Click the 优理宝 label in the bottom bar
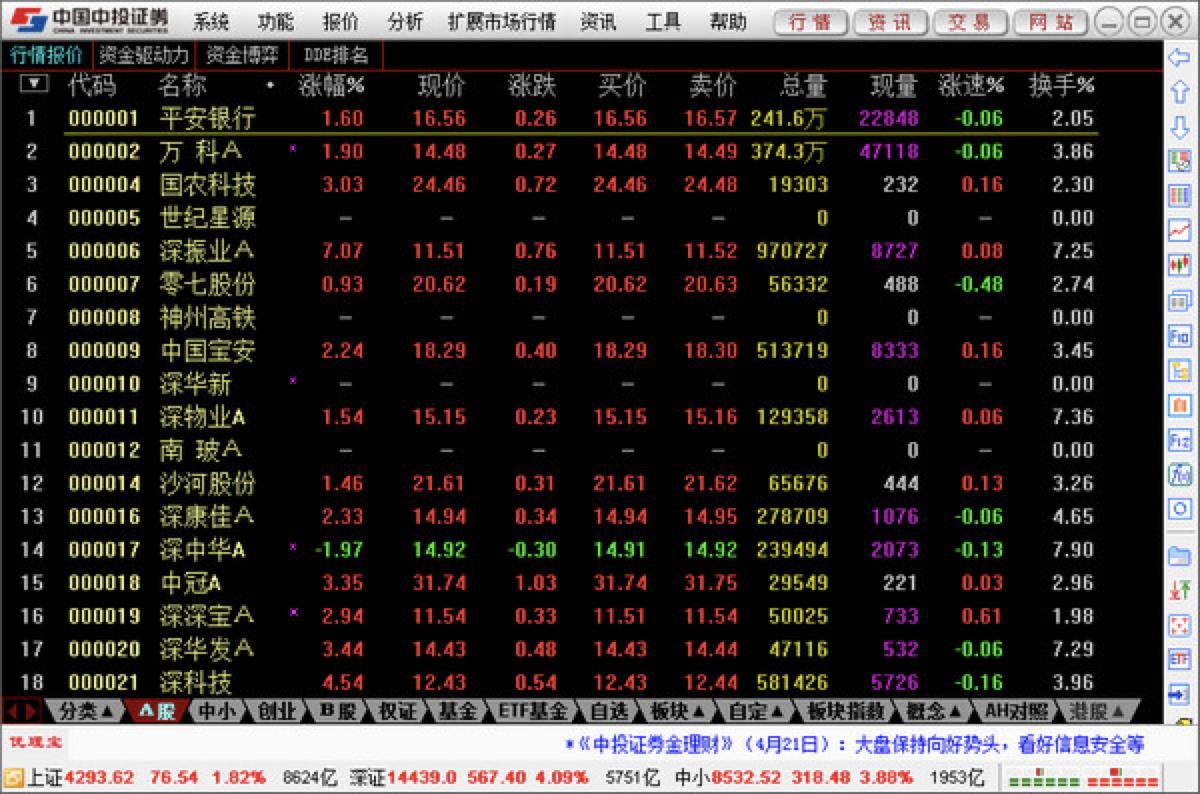The width and height of the screenshot is (1200, 794). [34, 743]
